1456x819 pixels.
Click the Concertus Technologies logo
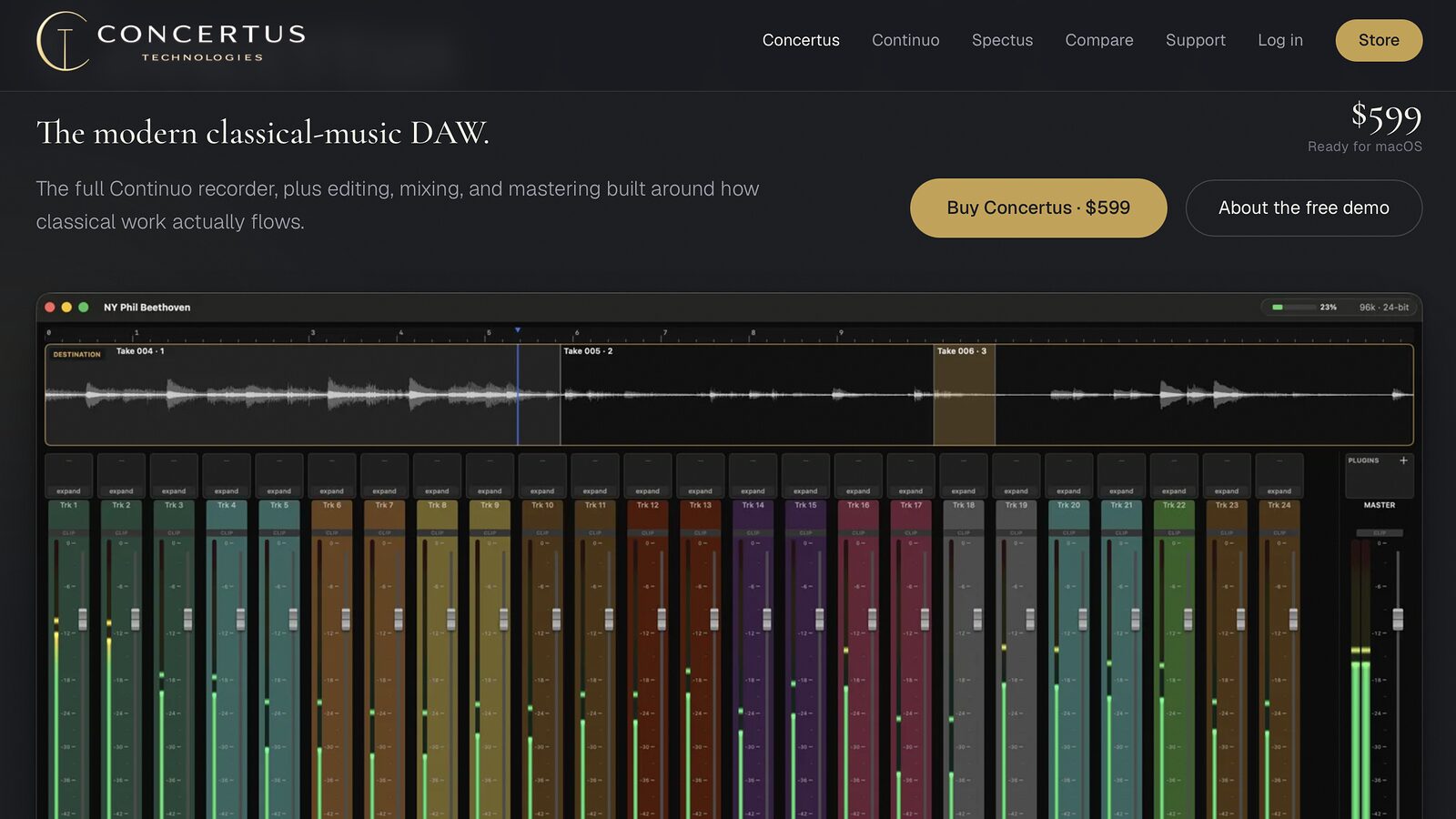click(171, 41)
